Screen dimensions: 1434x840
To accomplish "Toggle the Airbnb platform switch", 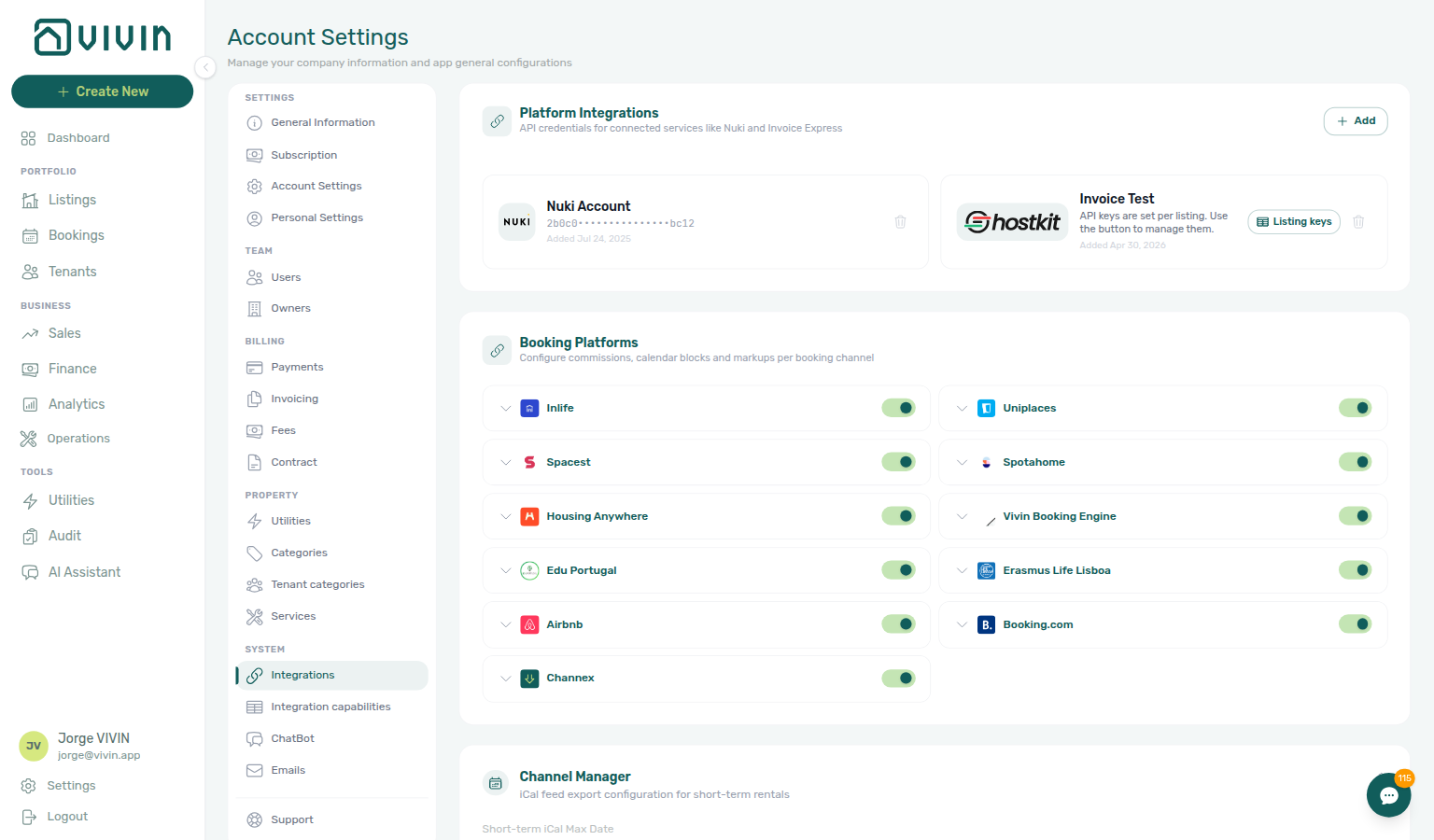I will tap(898, 624).
